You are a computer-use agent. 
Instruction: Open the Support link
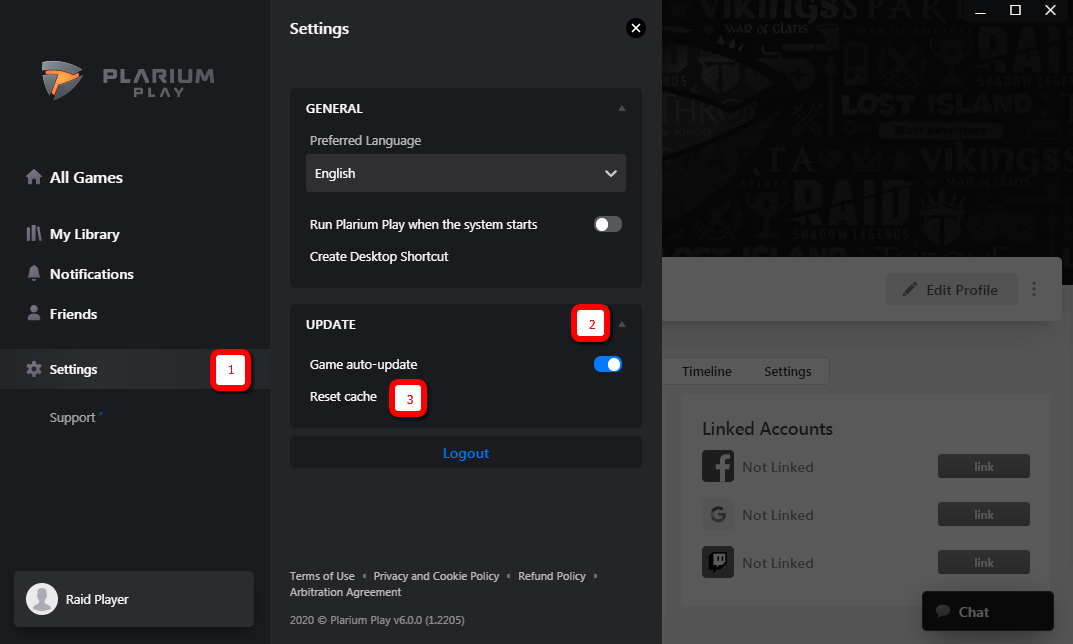tap(73, 417)
